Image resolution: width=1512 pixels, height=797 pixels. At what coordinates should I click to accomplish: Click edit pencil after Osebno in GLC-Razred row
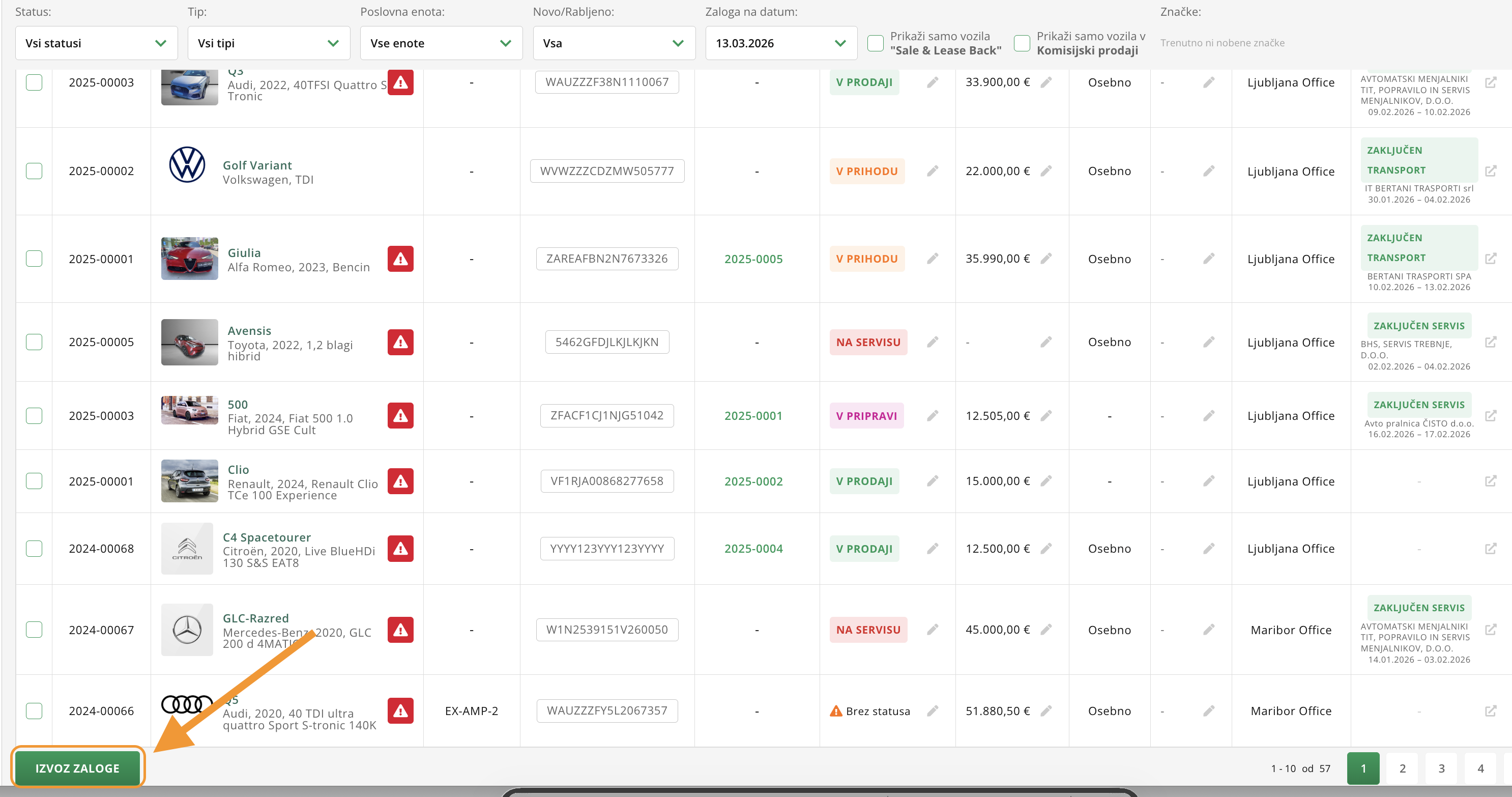[x=1209, y=630]
